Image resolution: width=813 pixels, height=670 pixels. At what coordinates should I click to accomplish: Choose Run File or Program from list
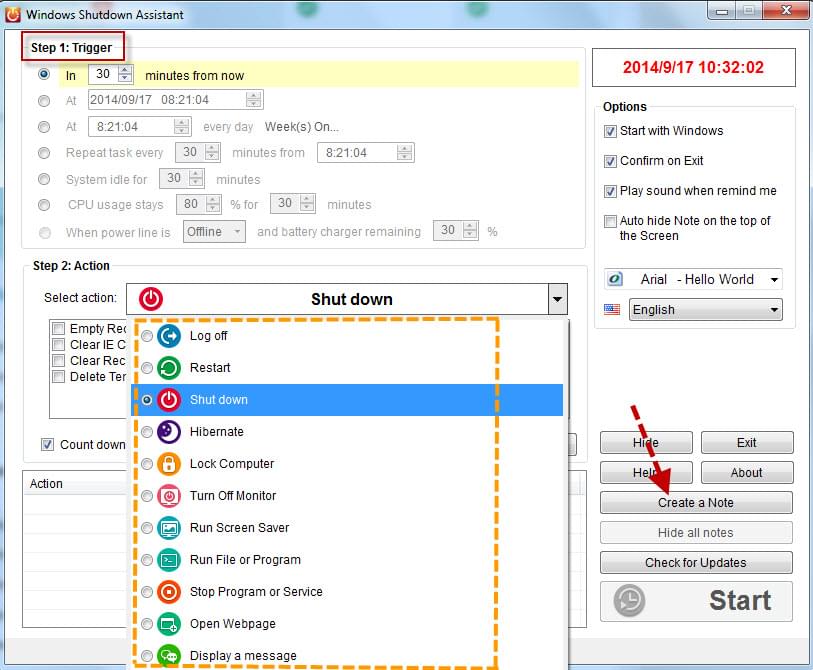point(245,560)
